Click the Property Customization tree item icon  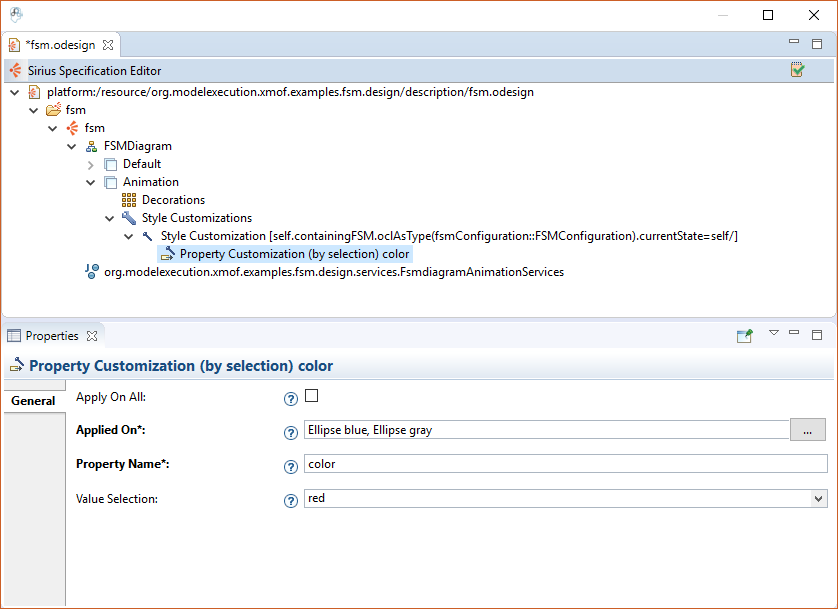[167, 254]
